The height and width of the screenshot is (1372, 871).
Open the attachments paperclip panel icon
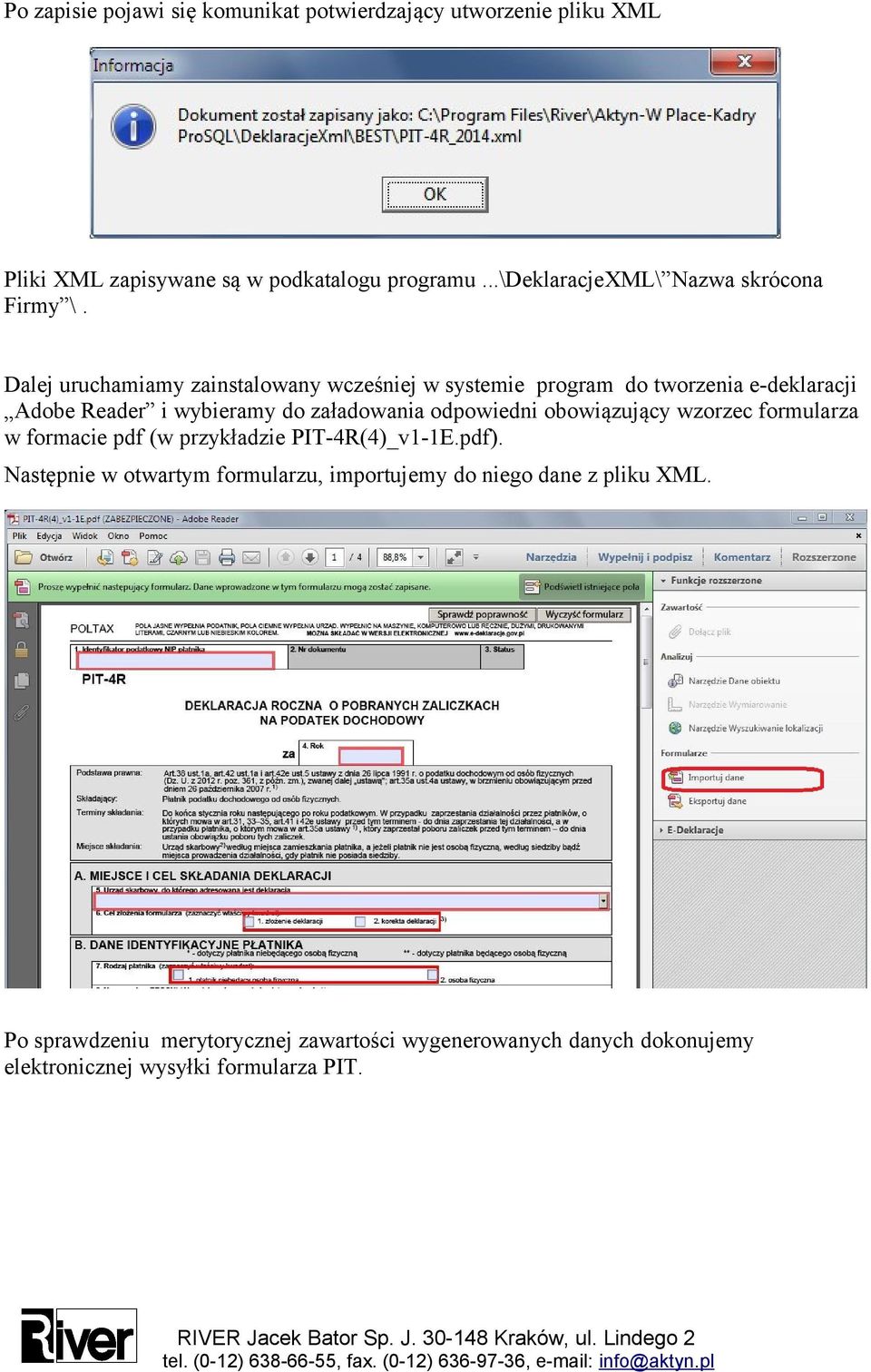(21, 713)
